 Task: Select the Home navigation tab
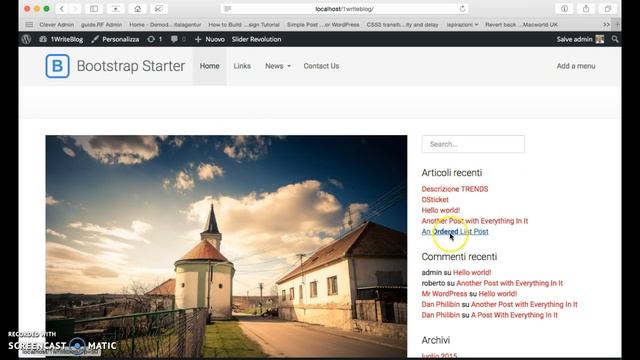coord(209,66)
